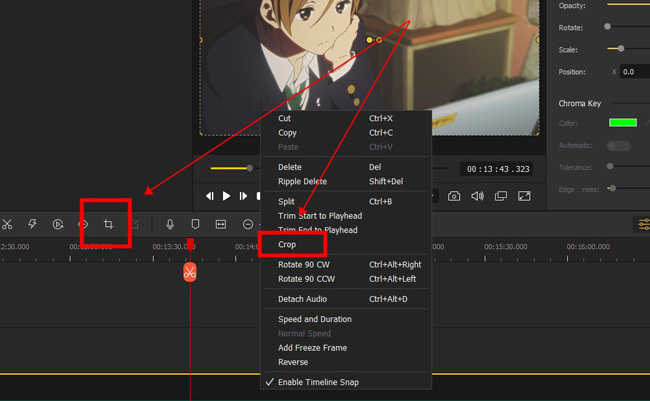Play the video preview
The width and height of the screenshot is (650, 401).
point(226,196)
